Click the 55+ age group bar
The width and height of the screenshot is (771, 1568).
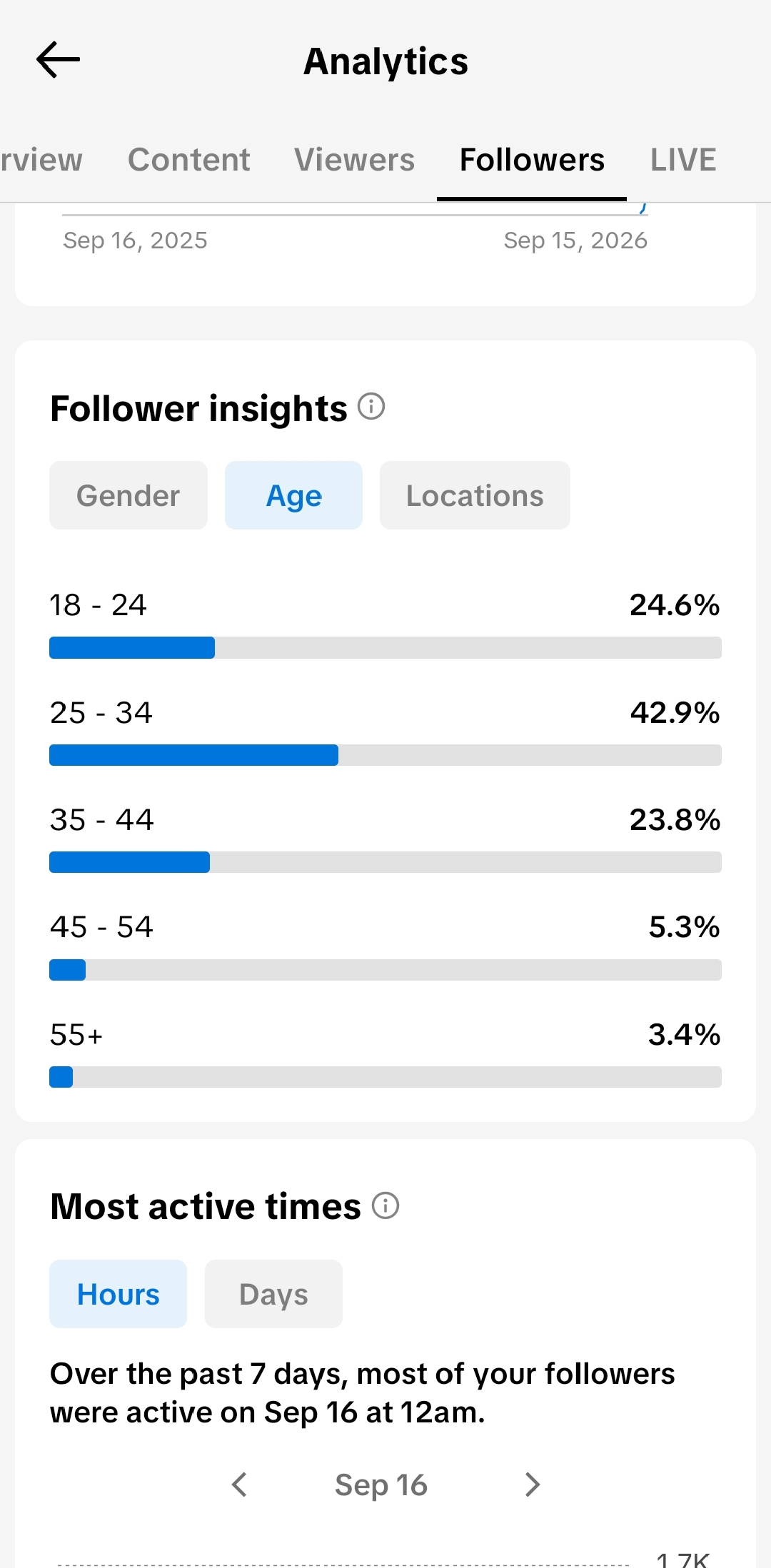click(x=385, y=1077)
